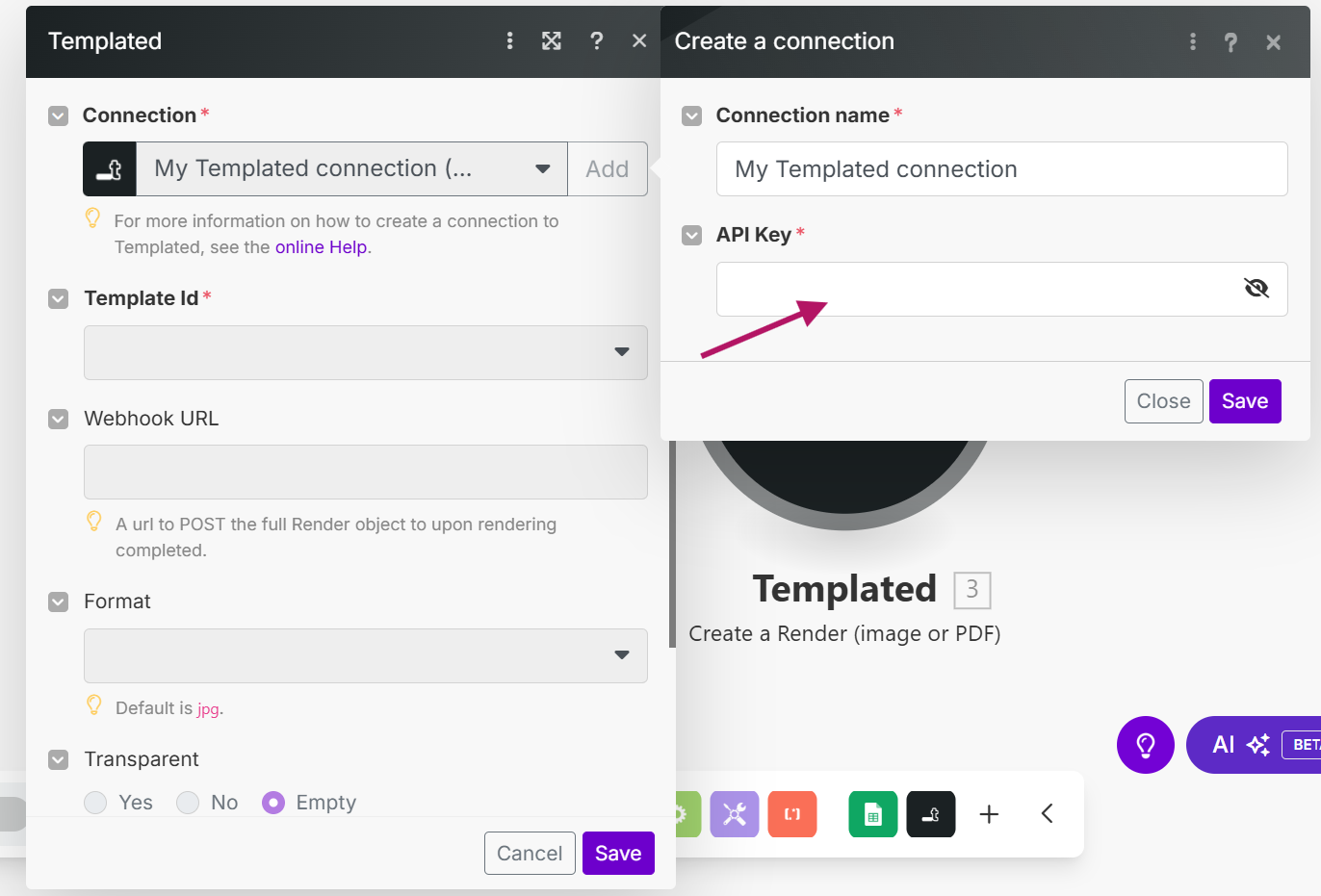Click the Webhook URL input field
This screenshot has width=1321, height=896.
366,472
